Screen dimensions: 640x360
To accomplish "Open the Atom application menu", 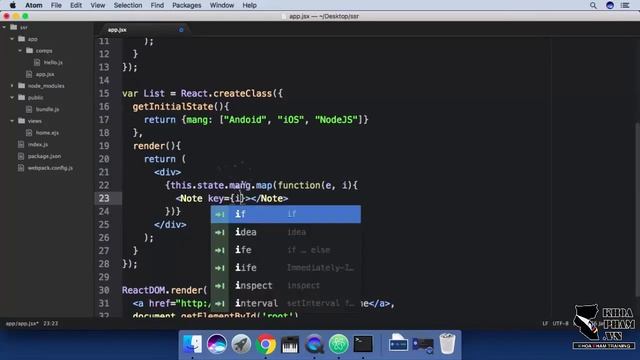I will pos(33,5).
